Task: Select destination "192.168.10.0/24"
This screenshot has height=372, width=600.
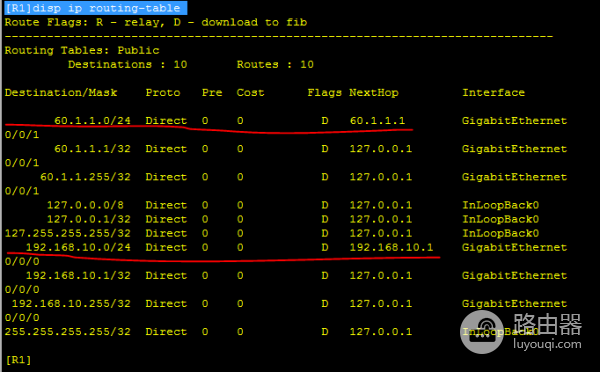Action: coord(78,247)
